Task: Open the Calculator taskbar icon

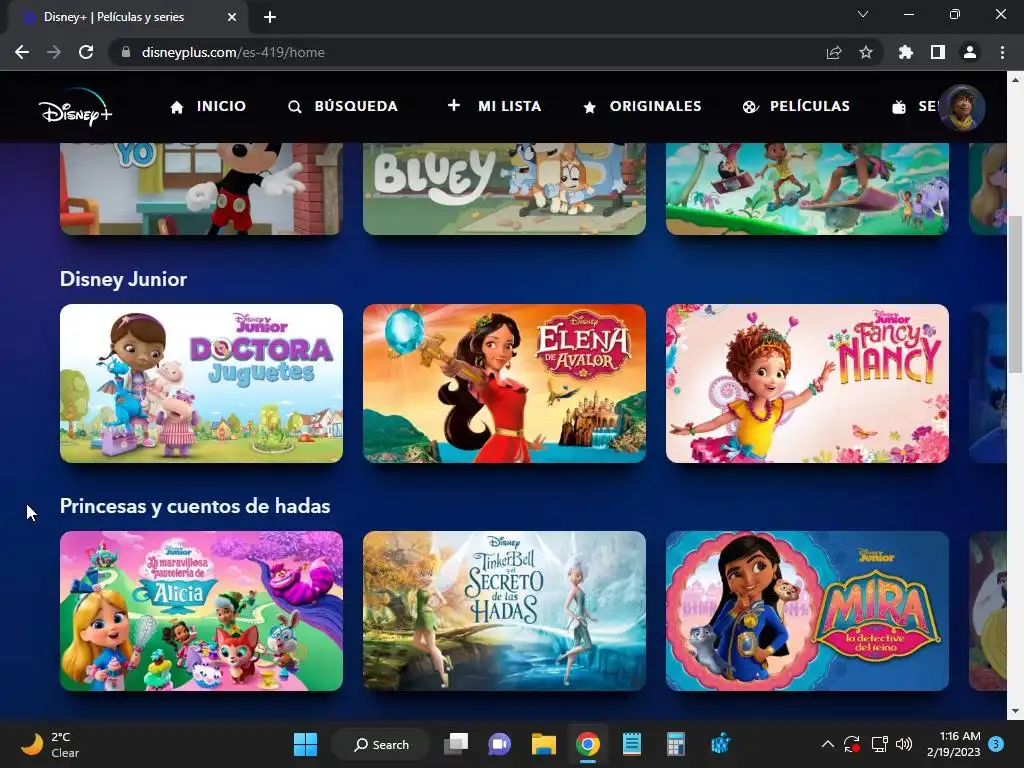Action: pos(675,744)
